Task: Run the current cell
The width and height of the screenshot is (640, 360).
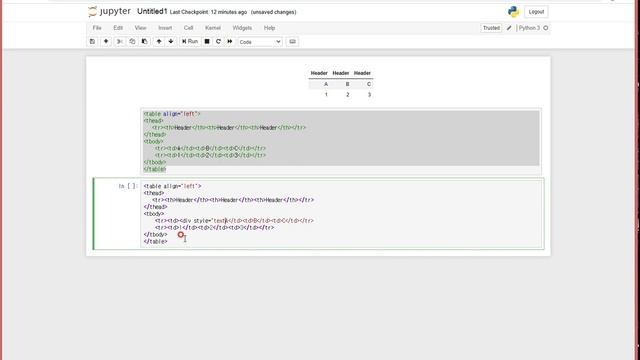Action: 190,42
